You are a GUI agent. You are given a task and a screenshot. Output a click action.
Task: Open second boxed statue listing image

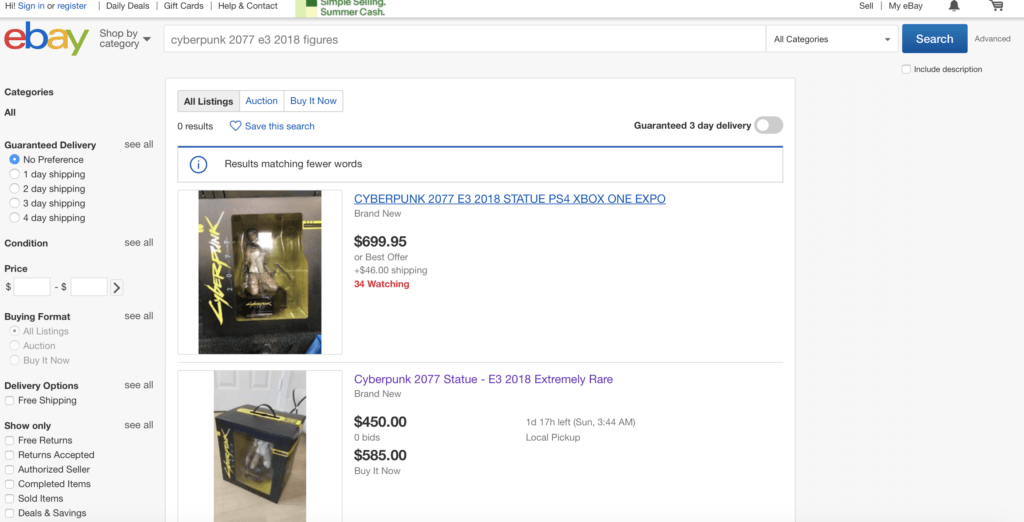coord(260,446)
